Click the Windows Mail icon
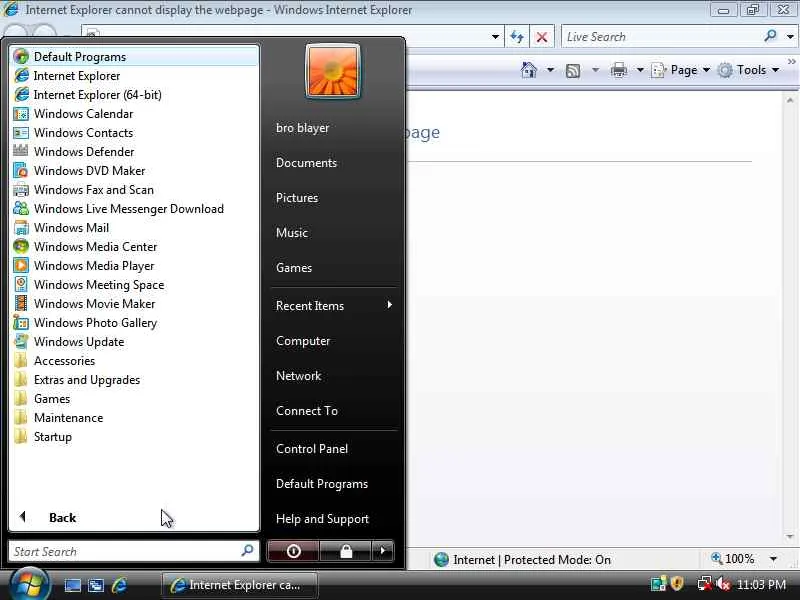 point(21,228)
